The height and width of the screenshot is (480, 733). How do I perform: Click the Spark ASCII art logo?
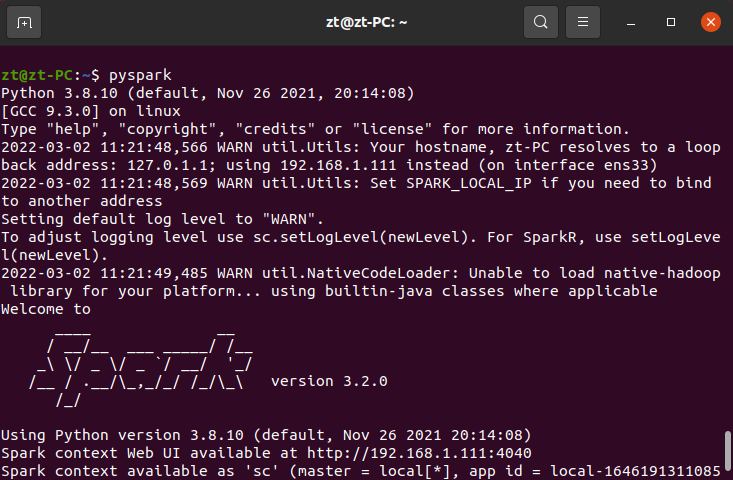(x=140, y=369)
